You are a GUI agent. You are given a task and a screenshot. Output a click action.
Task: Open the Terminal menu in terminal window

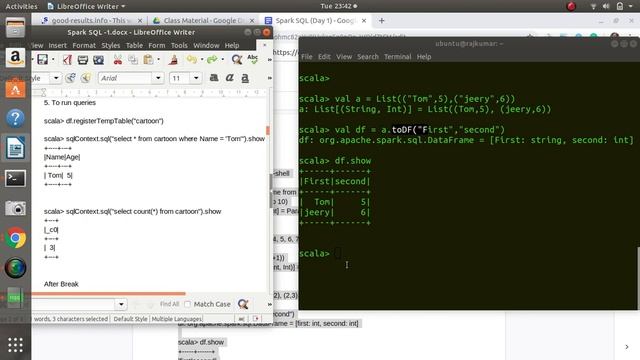(x=398, y=57)
